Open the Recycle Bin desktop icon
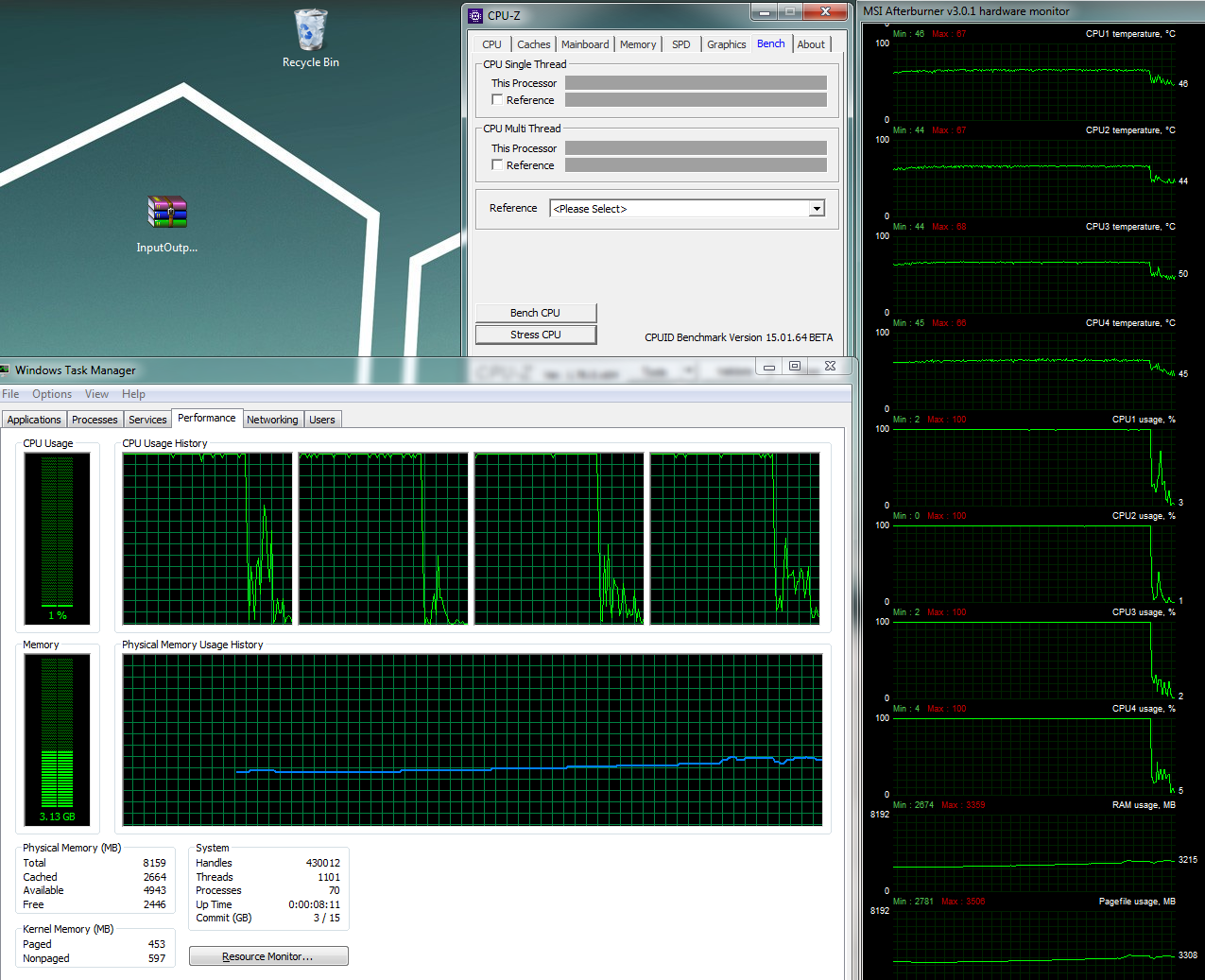Image resolution: width=1205 pixels, height=980 pixels. coord(310,32)
